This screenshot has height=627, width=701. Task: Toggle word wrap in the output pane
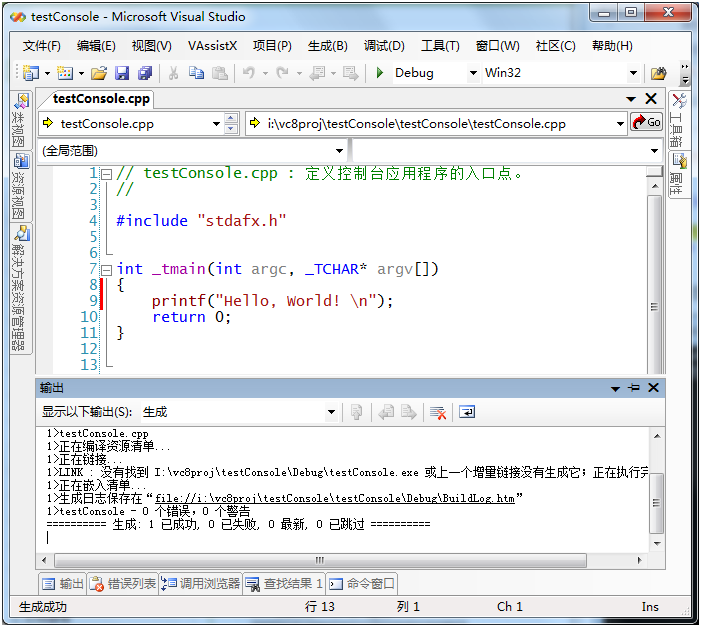pos(467,412)
